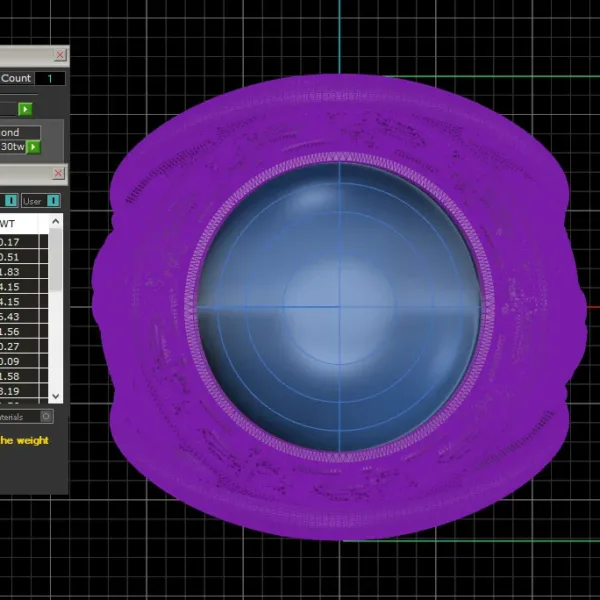Click the weight list scrollbar thumb
The width and height of the screenshot is (600, 600).
tap(56, 260)
